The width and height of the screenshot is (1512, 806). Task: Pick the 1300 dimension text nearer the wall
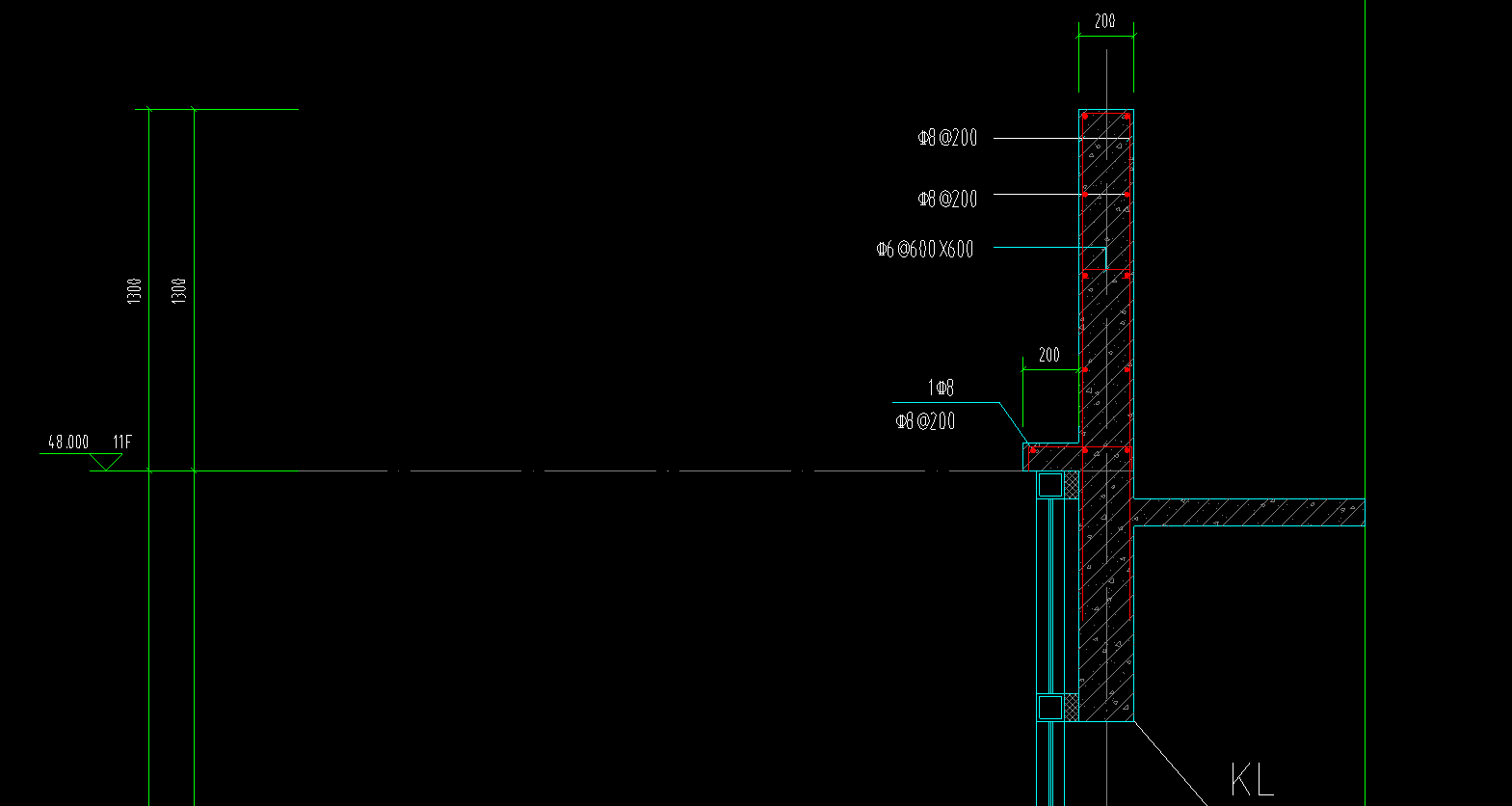click(x=179, y=291)
